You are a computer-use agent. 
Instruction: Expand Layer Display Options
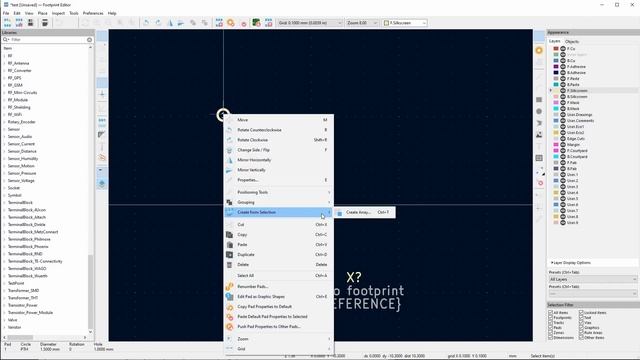click(x=571, y=263)
